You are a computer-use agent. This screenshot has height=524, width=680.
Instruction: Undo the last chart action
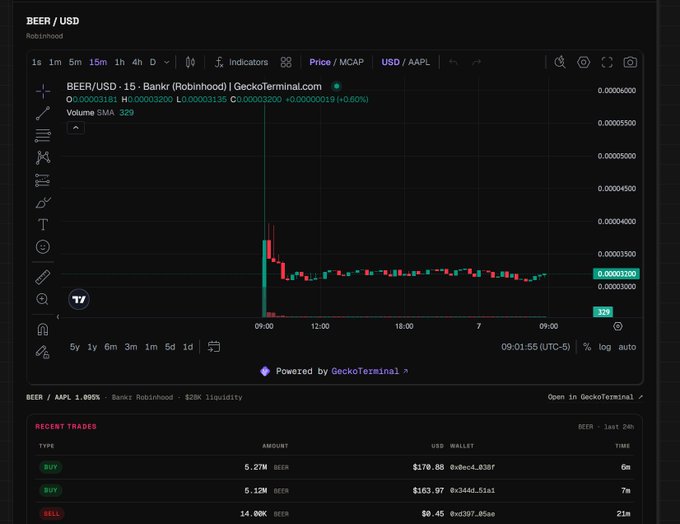(454, 62)
